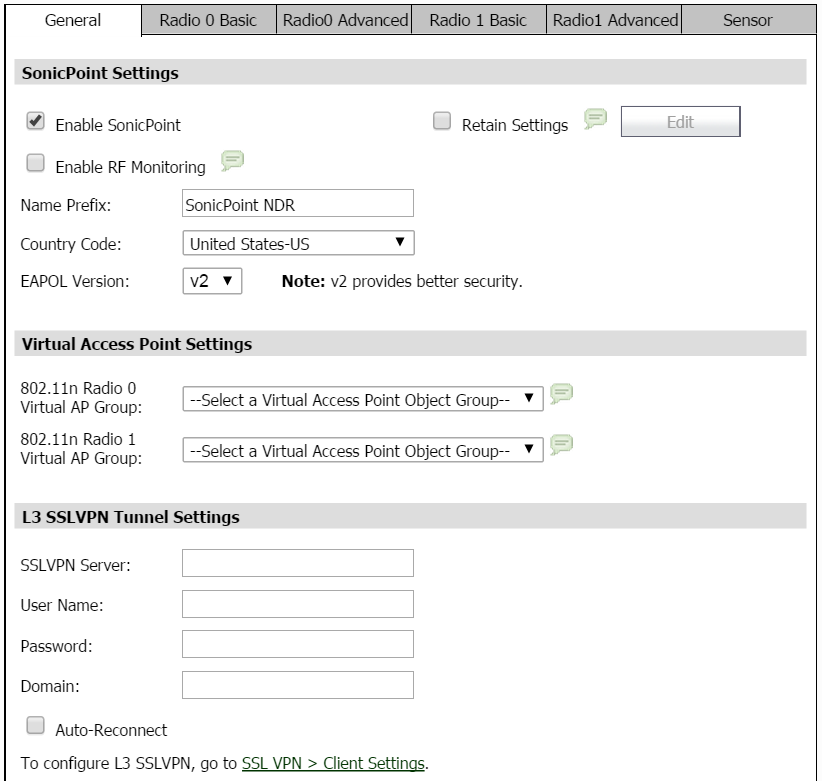
Task: Click the SonicPoint Settings section header
Action: click(x=410, y=72)
